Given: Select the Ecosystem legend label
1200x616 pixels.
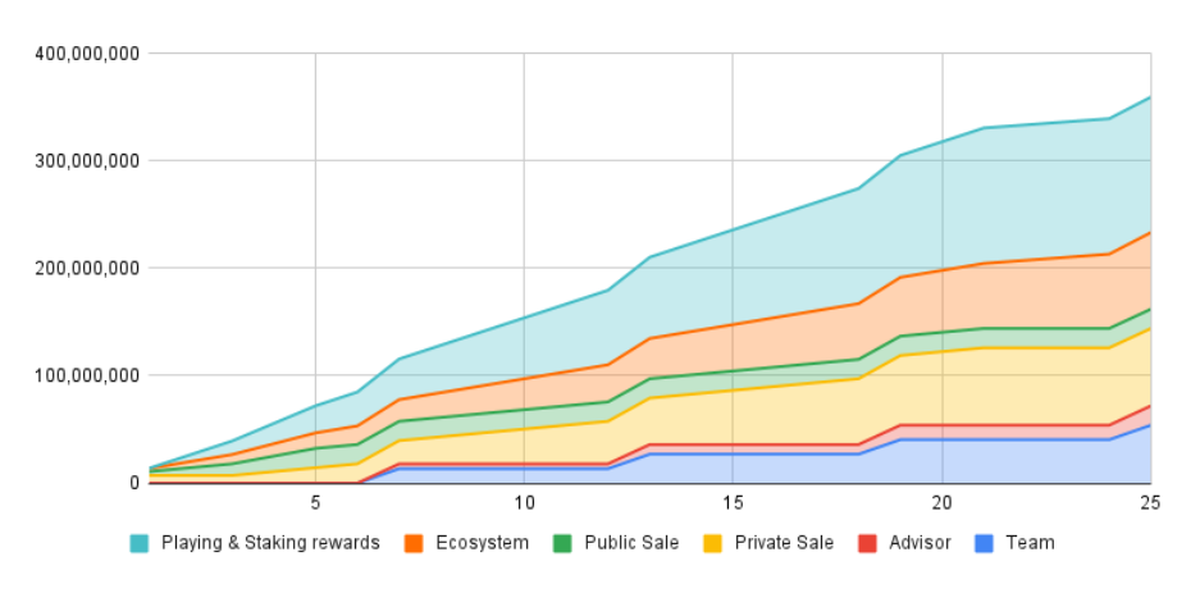Looking at the screenshot, I should [482, 543].
